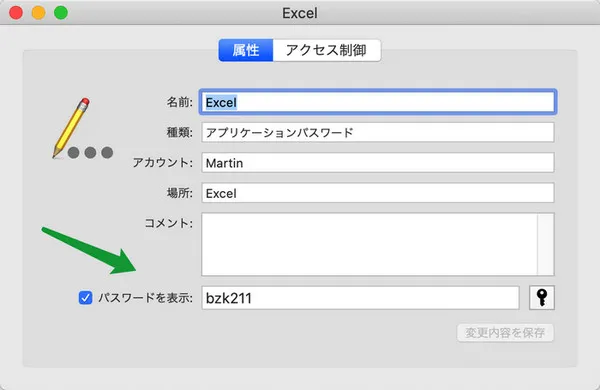The height and width of the screenshot is (390, 600).
Task: Click the 種類 field アプリケーションパスワード
Action: coord(378,132)
